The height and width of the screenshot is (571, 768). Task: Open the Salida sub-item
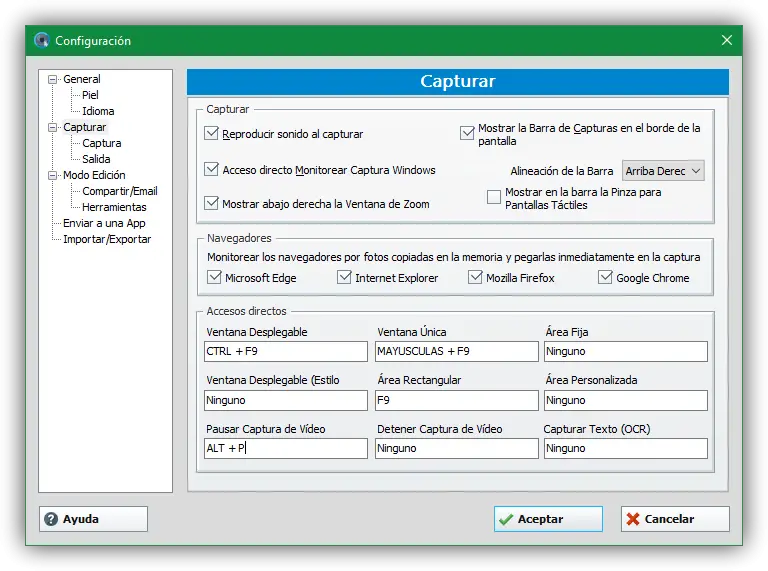96,159
